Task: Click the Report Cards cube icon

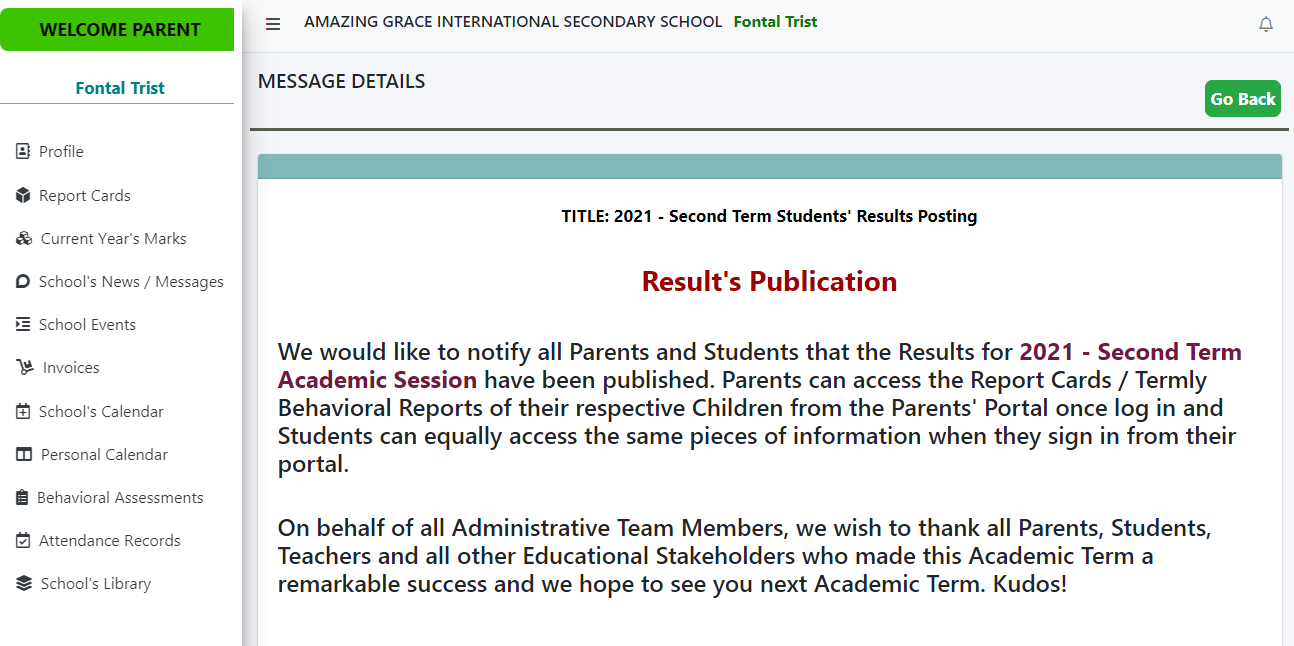Action: [23, 196]
